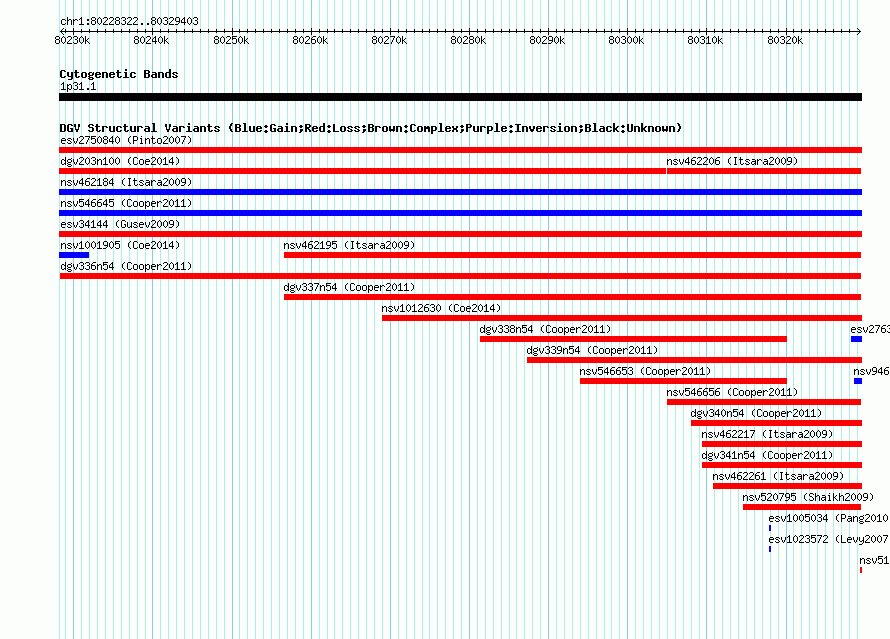
Task: Click the dgv340n54 (Cooper2011) label
Action: point(756,413)
